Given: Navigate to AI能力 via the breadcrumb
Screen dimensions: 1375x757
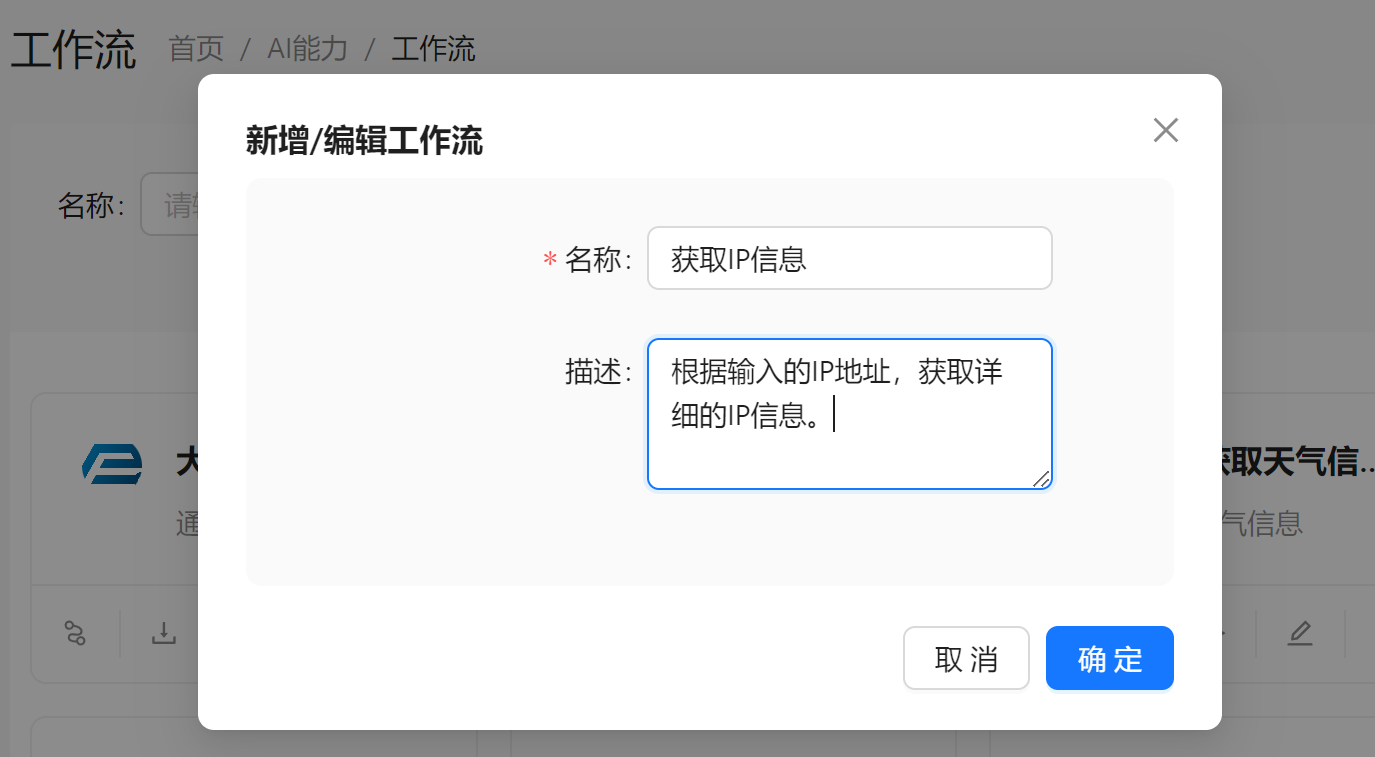Looking at the screenshot, I should tap(305, 49).
